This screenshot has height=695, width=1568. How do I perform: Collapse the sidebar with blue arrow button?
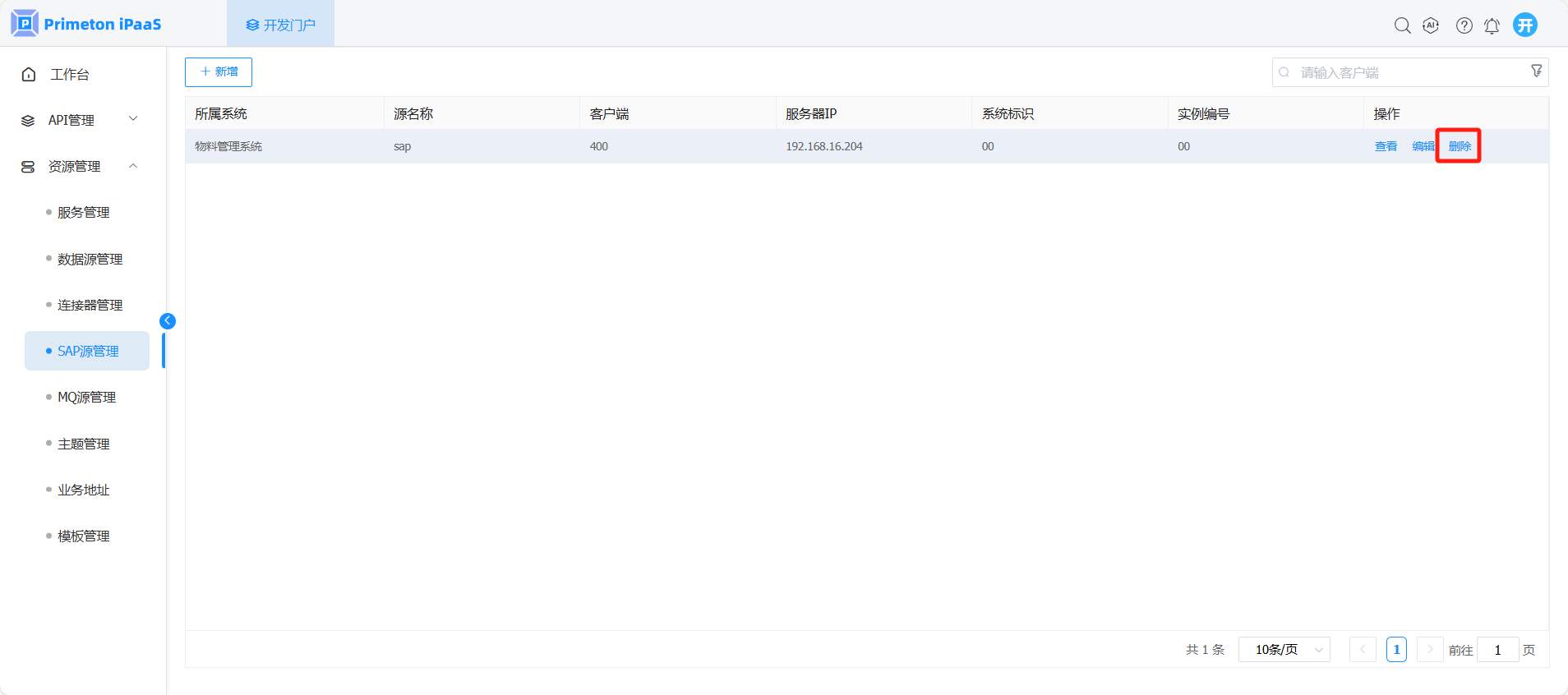click(168, 321)
